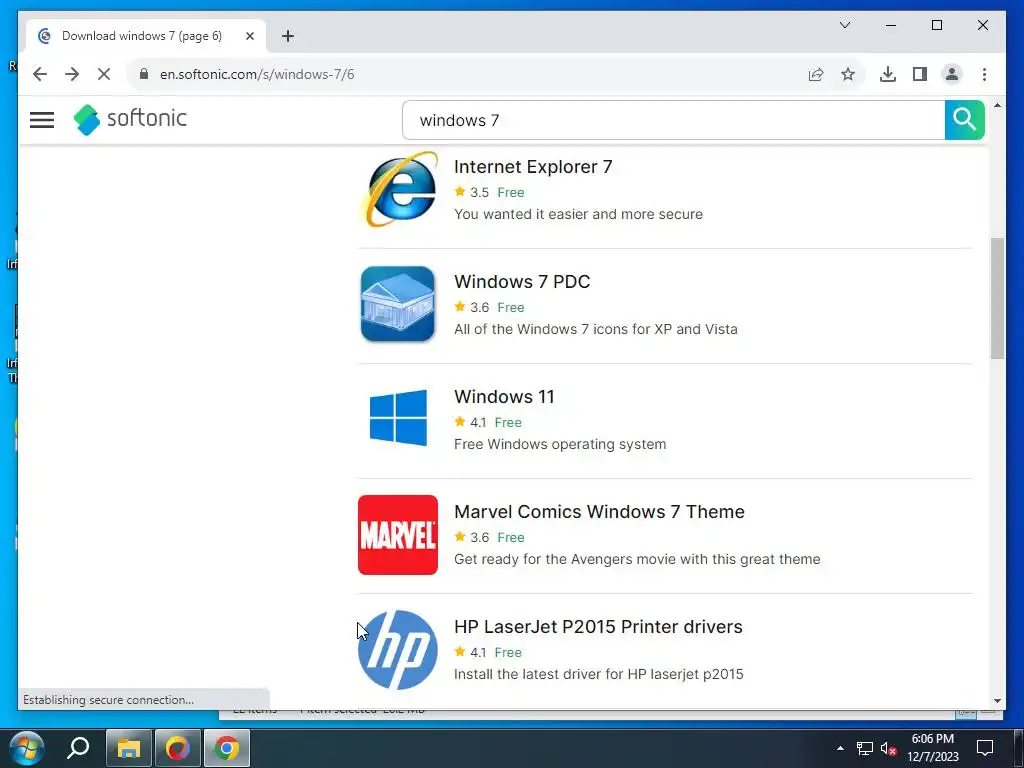Open the Firefox taskbar icon
This screenshot has height=768, width=1024.
tap(178, 748)
